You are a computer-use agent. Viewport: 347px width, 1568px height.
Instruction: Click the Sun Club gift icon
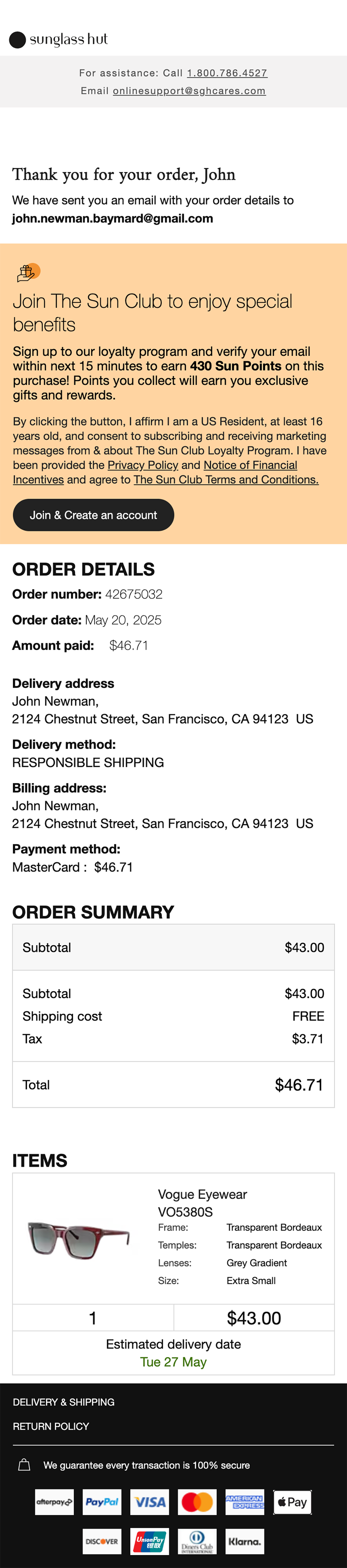click(27, 273)
